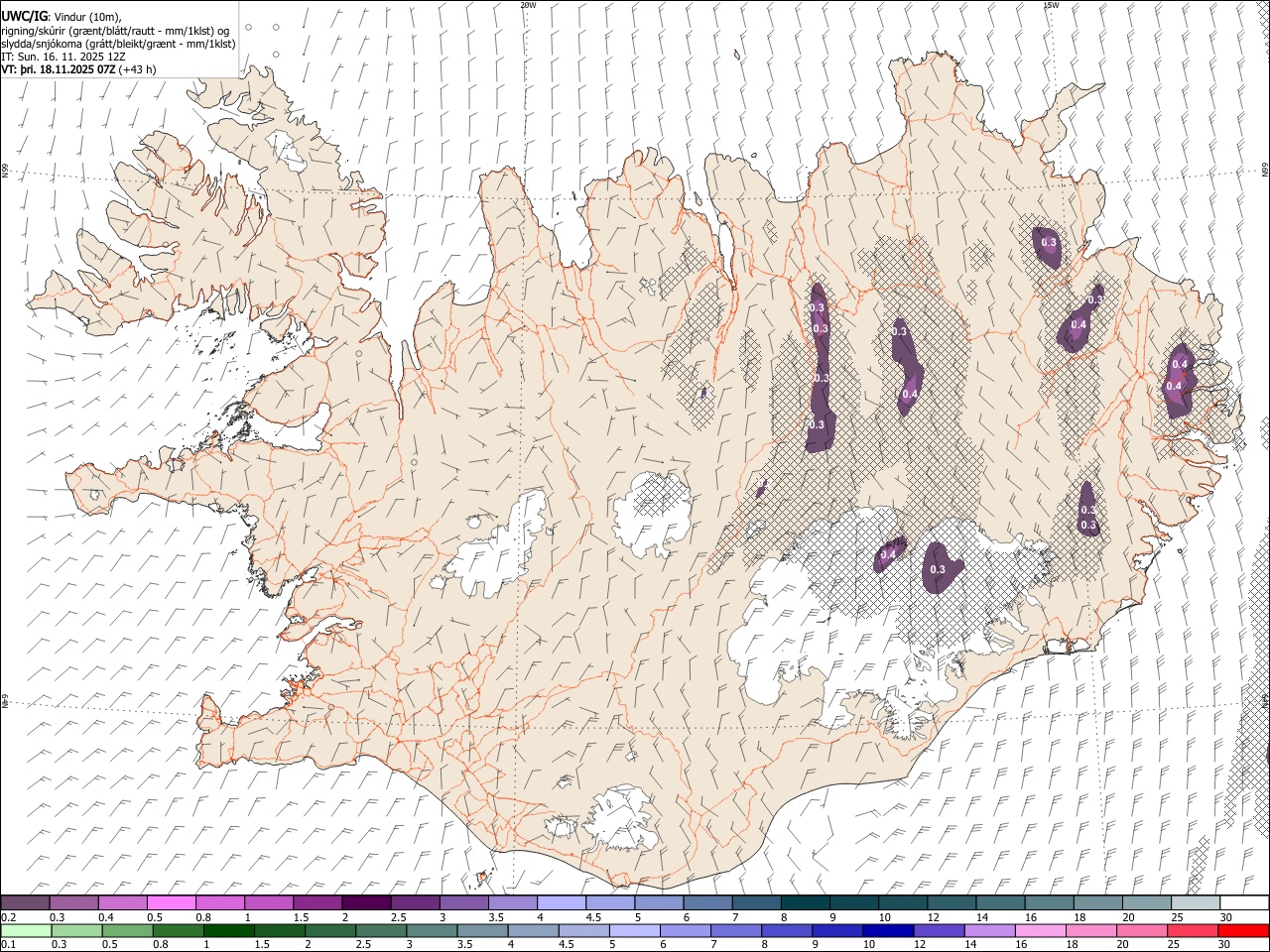Click the 'VT: þri. 18.11.2025 07Z (+43 h)' text

[78, 69]
